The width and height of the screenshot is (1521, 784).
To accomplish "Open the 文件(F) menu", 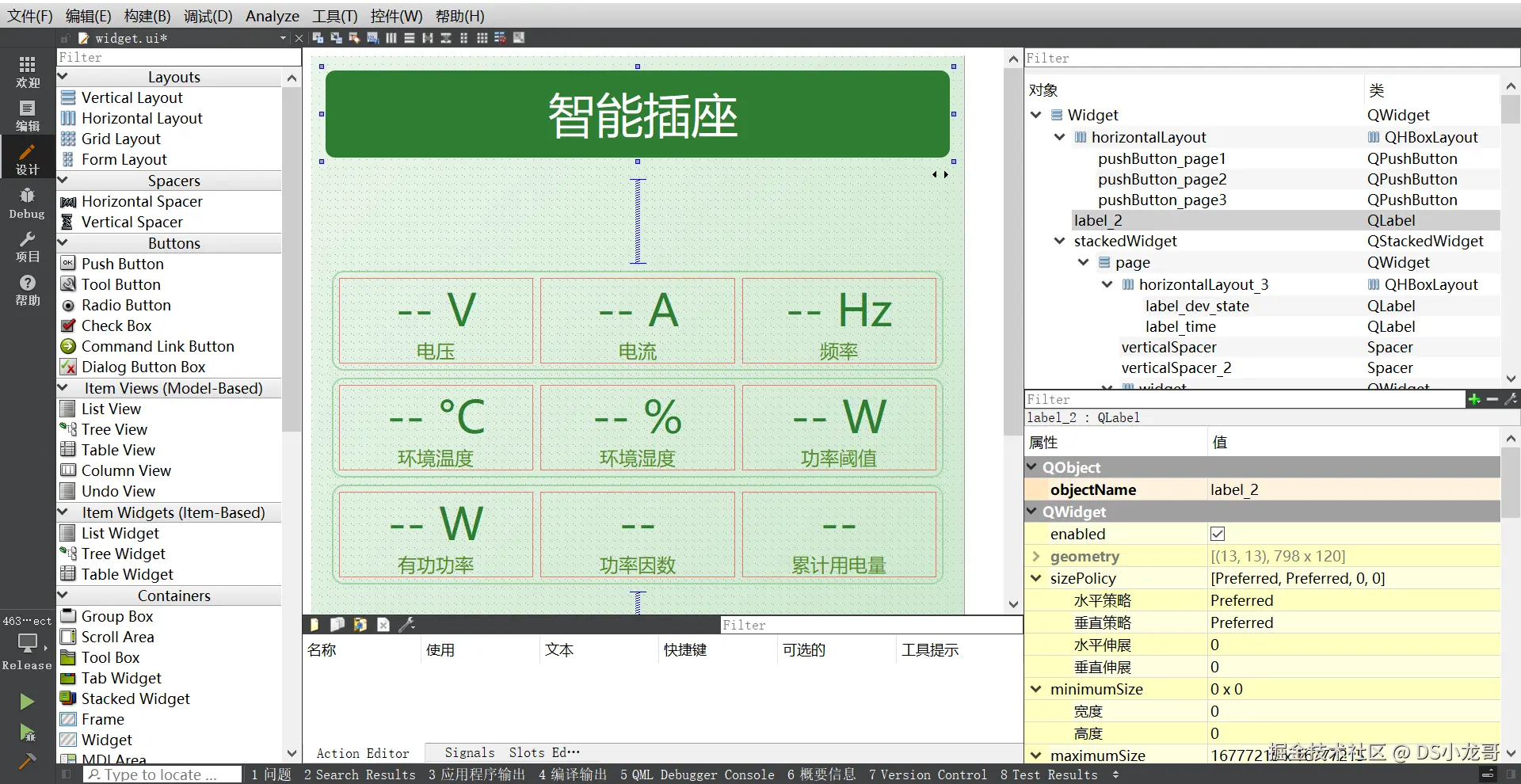I will 29,16.
